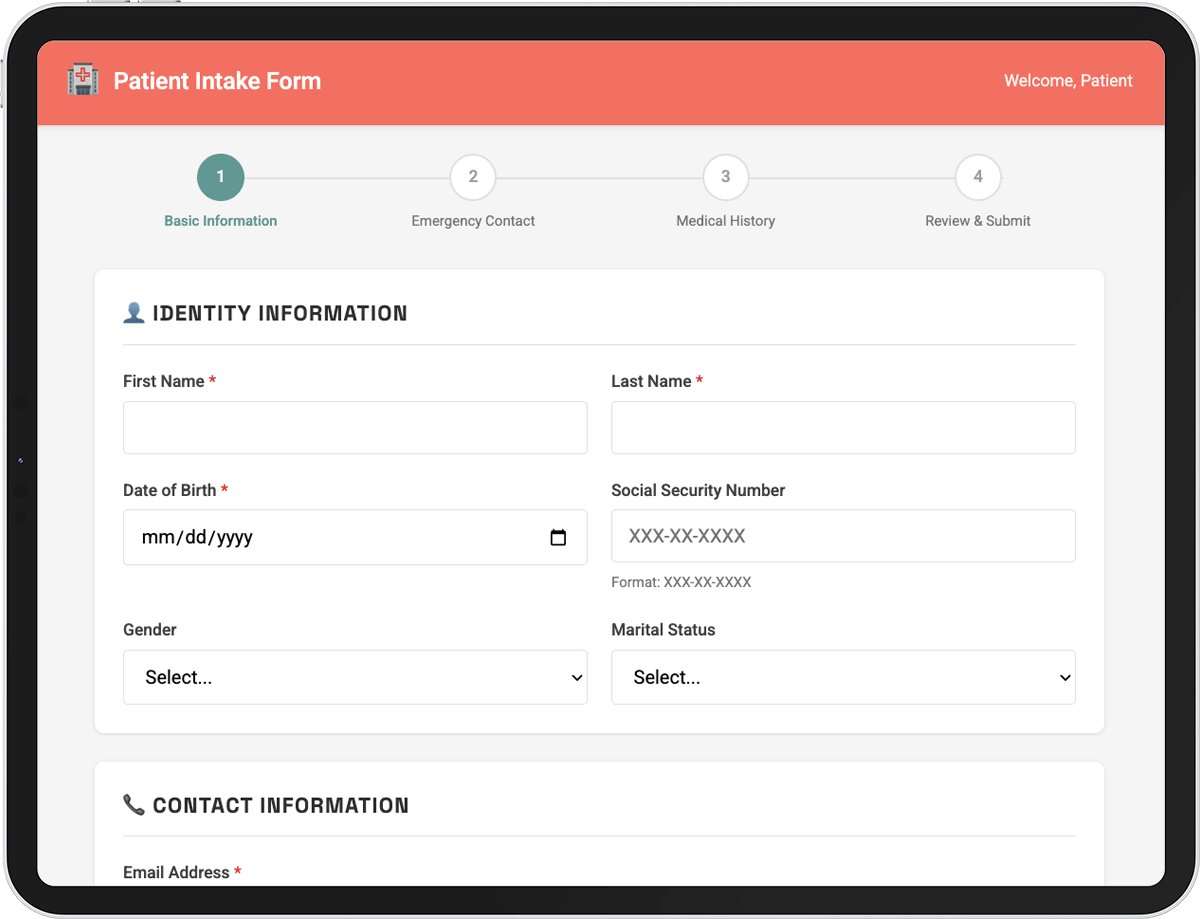Click the phone icon beside Contact Information
The height and width of the screenshot is (919, 1200).
pos(134,805)
